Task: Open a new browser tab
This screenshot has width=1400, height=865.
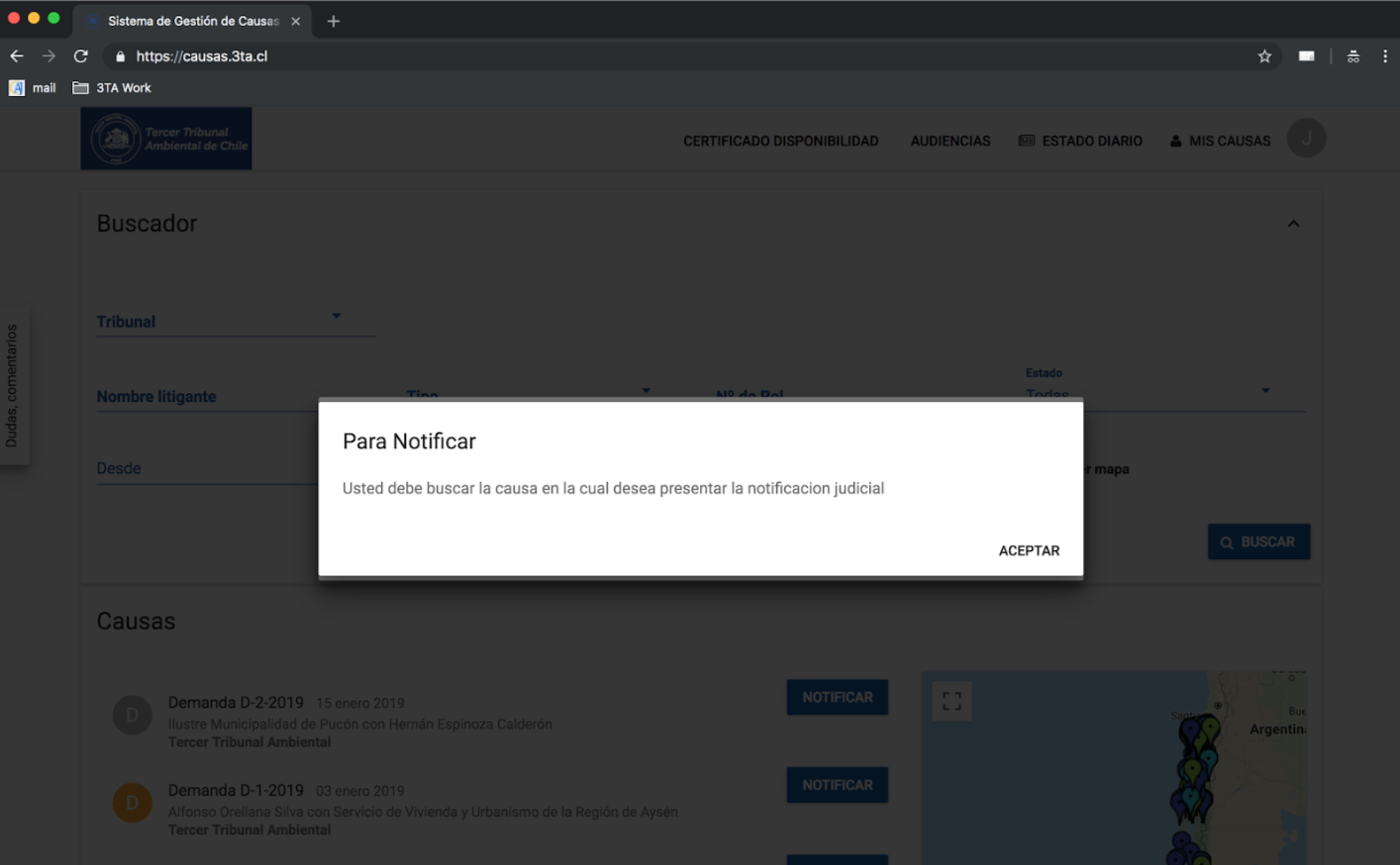Action: coord(334,21)
